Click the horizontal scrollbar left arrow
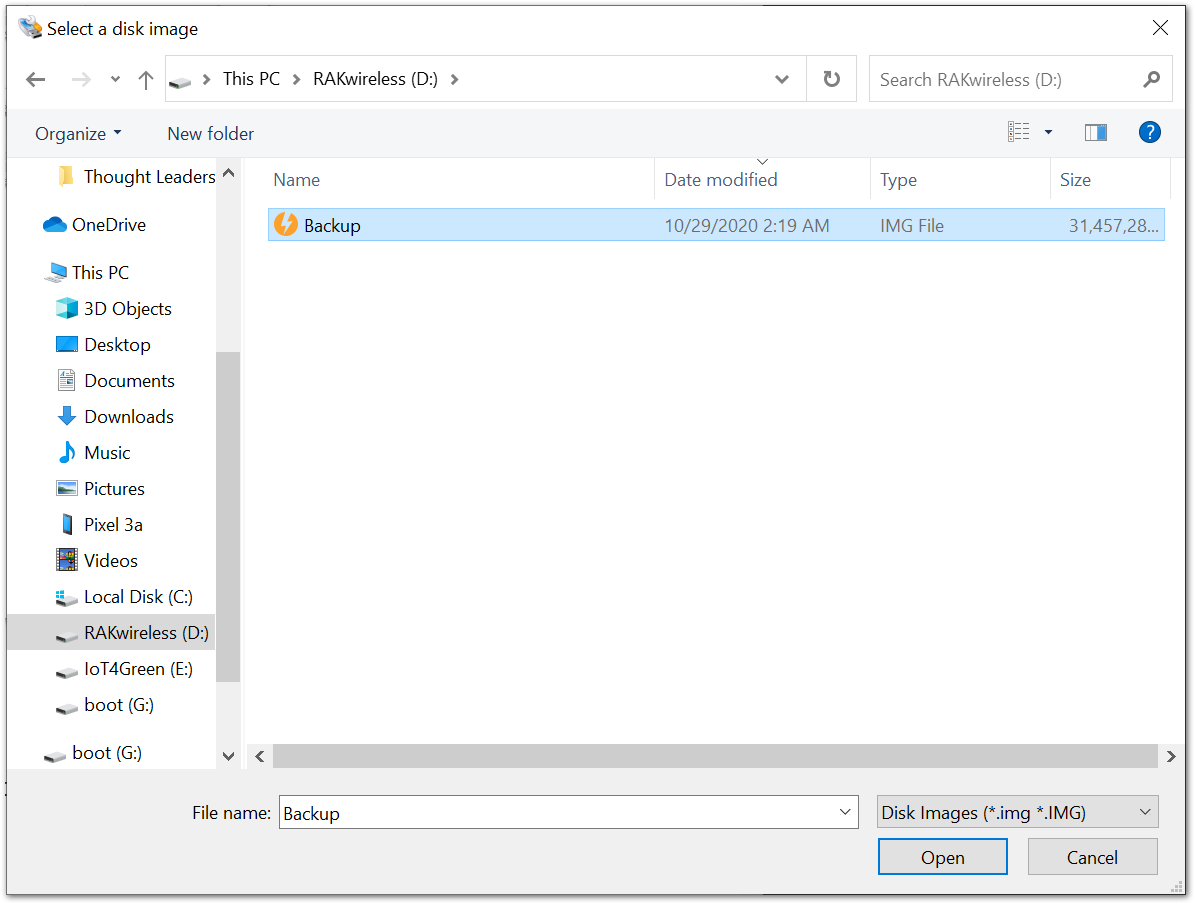The width and height of the screenshot is (1195, 904). (x=260, y=756)
